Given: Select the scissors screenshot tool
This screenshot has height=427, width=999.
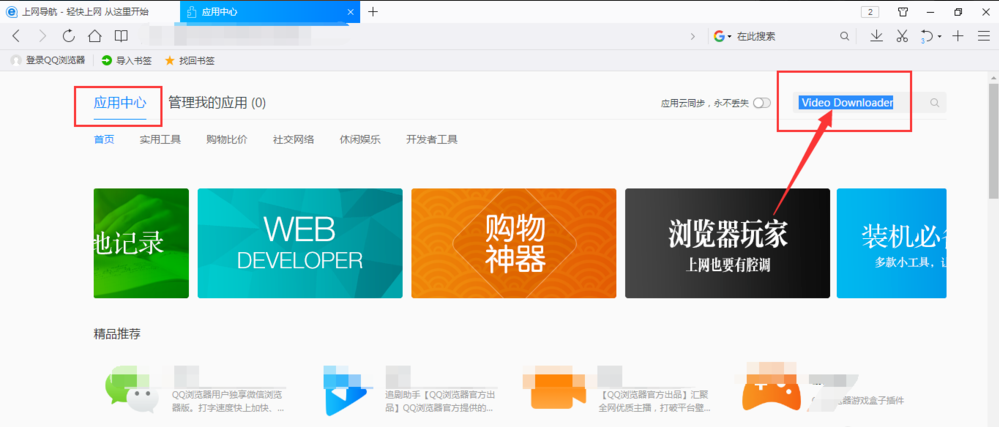Looking at the screenshot, I should [902, 36].
